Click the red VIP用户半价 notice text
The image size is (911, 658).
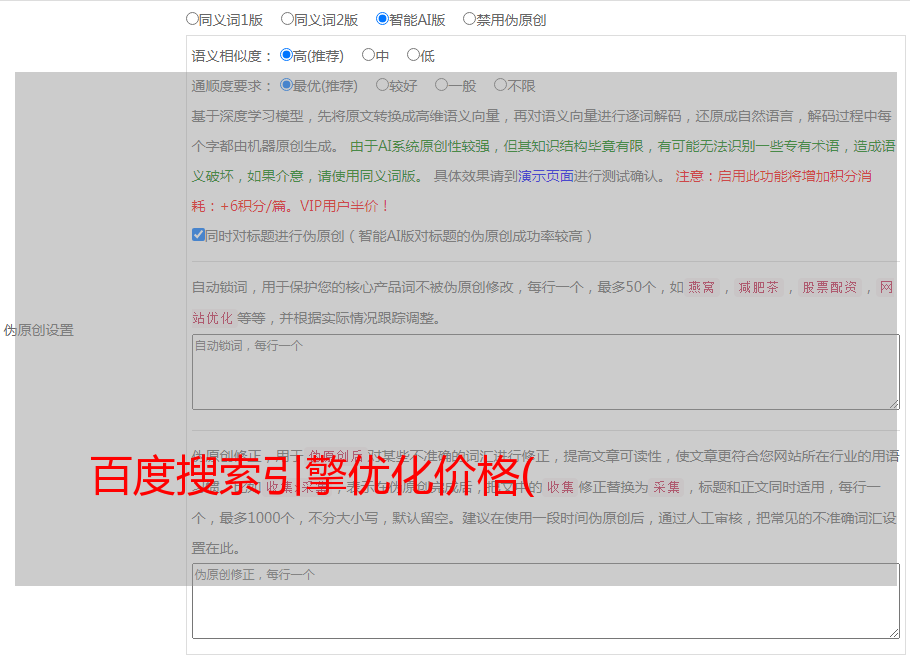pyautogui.click(x=344, y=206)
